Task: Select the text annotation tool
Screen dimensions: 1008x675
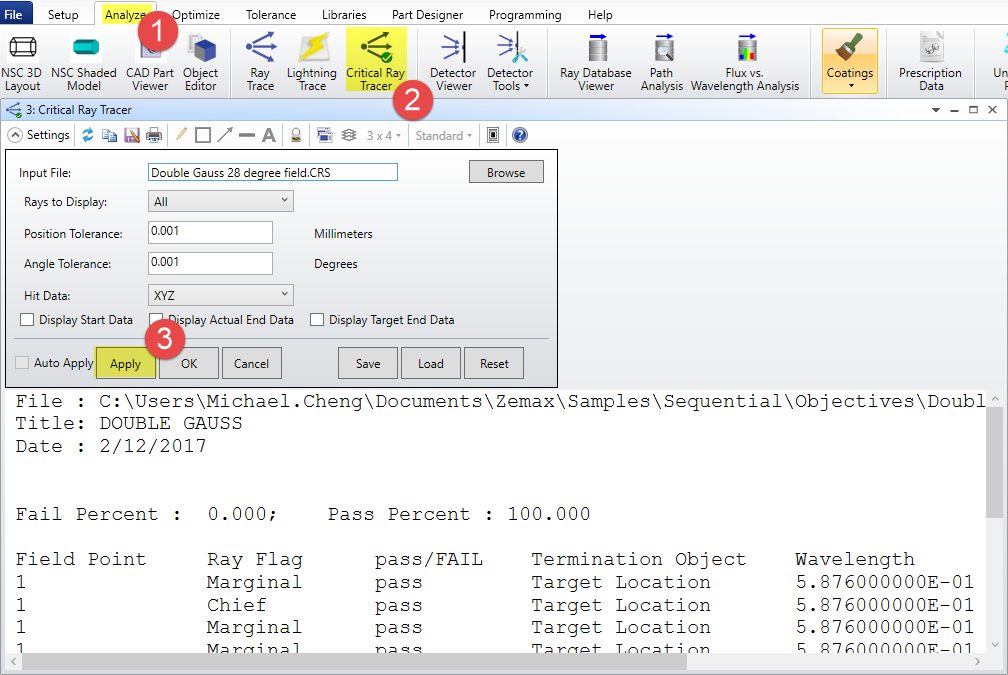Action: 269,135
